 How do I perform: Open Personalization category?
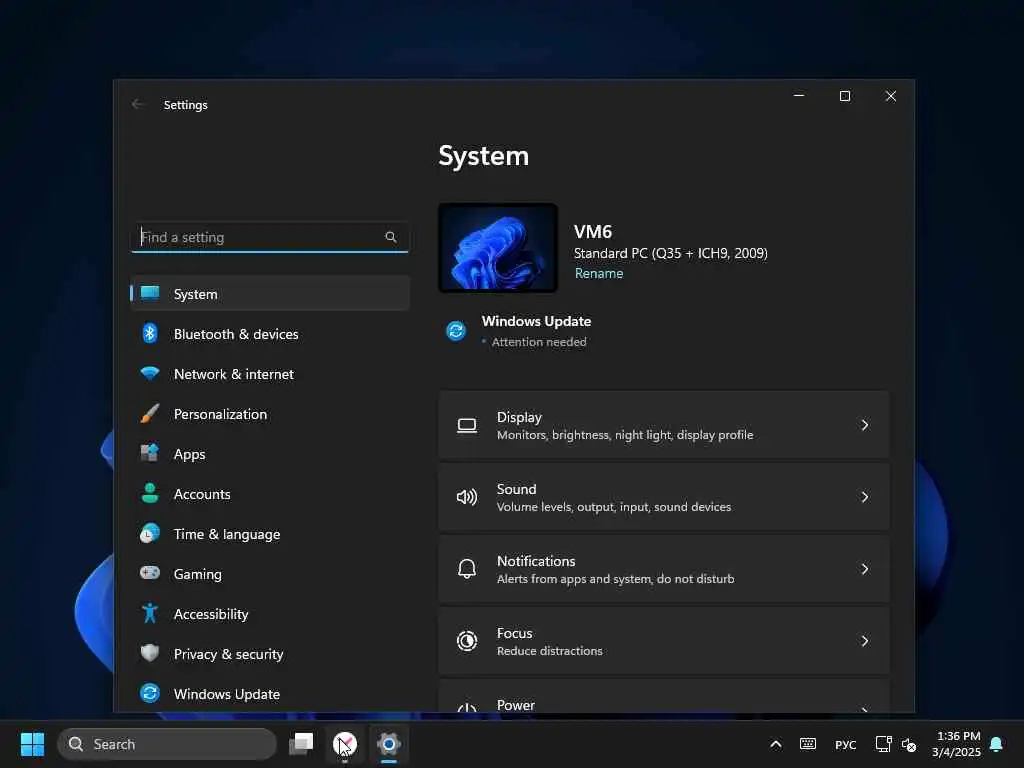click(x=270, y=413)
